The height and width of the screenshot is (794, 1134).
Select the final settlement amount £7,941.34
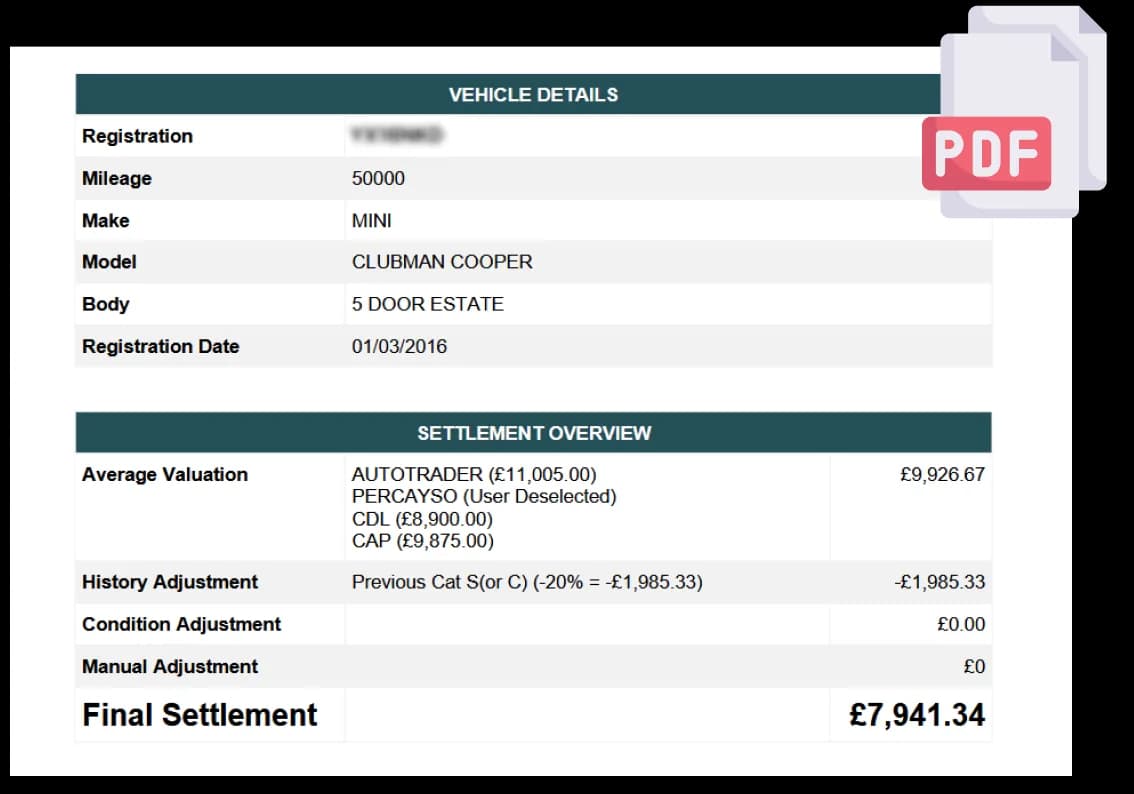point(917,715)
